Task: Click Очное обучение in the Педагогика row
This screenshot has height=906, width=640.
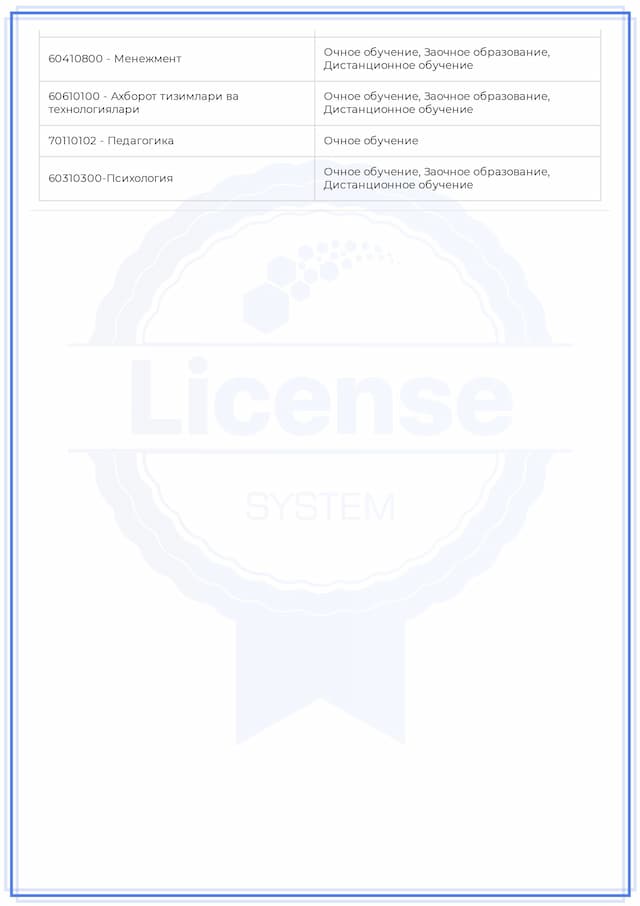Action: pyautogui.click(x=371, y=141)
